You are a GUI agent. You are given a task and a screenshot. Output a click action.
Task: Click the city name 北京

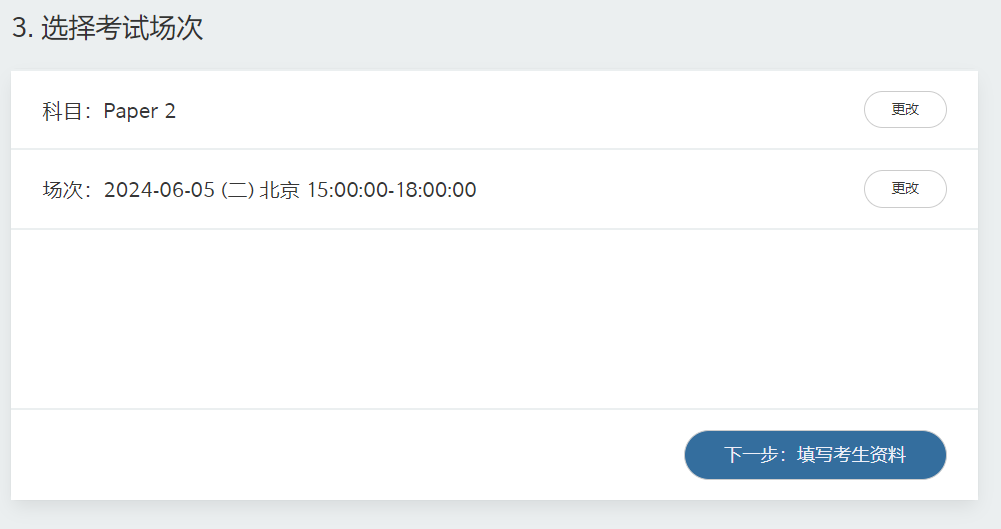(280, 190)
